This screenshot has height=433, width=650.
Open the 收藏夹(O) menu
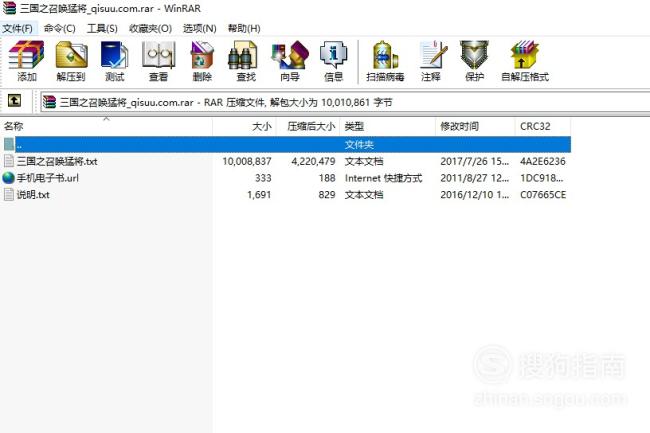pos(150,28)
